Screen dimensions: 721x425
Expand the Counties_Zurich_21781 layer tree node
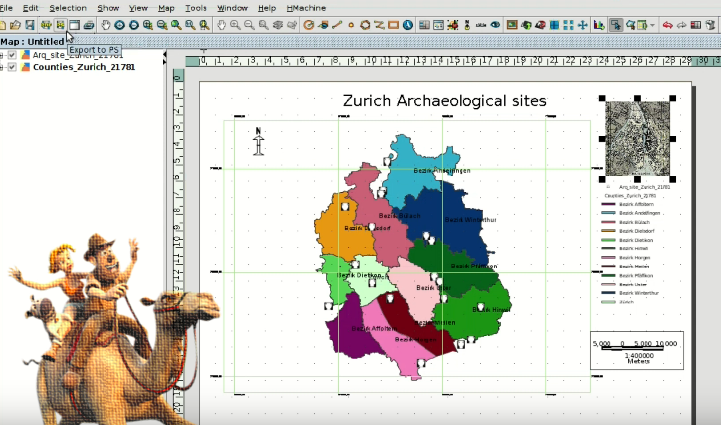(3, 68)
